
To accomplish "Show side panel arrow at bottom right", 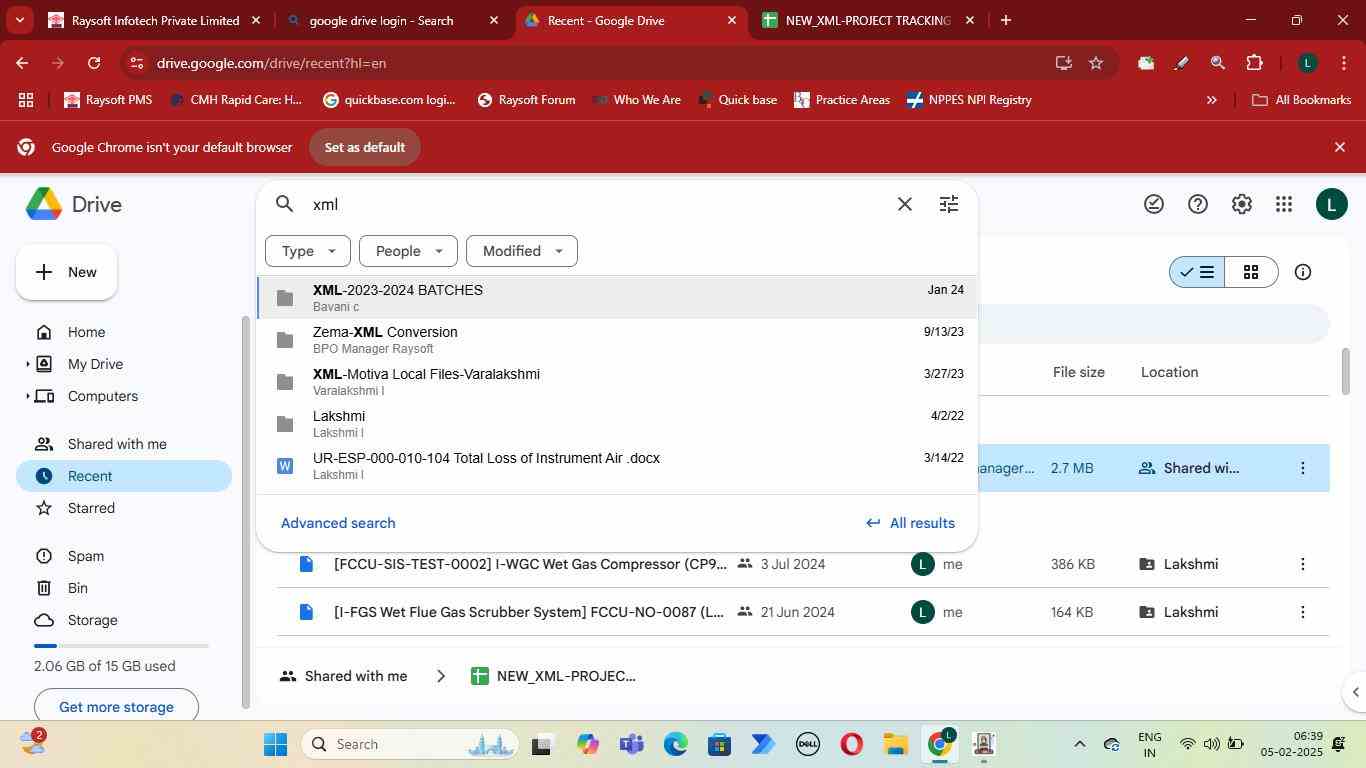I will 1355,692.
